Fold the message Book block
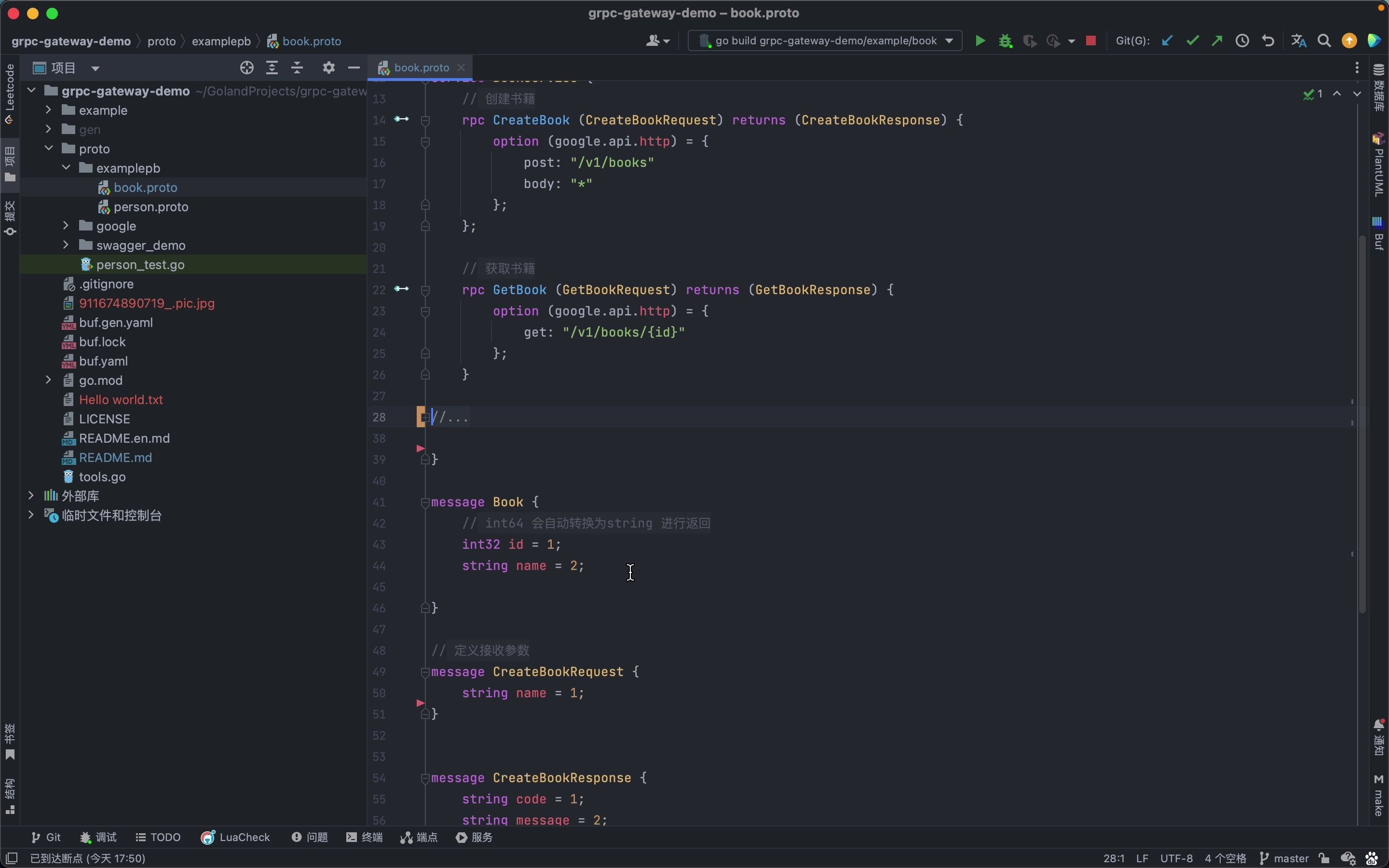 tap(425, 502)
